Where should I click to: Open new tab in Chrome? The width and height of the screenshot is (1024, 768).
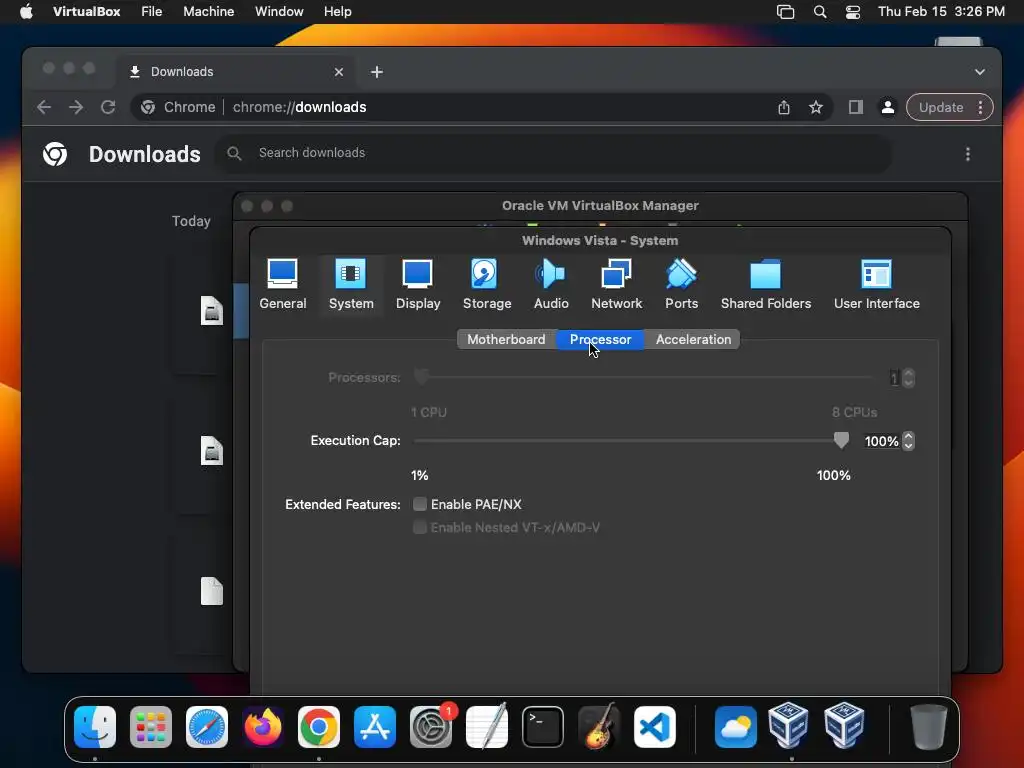377,72
